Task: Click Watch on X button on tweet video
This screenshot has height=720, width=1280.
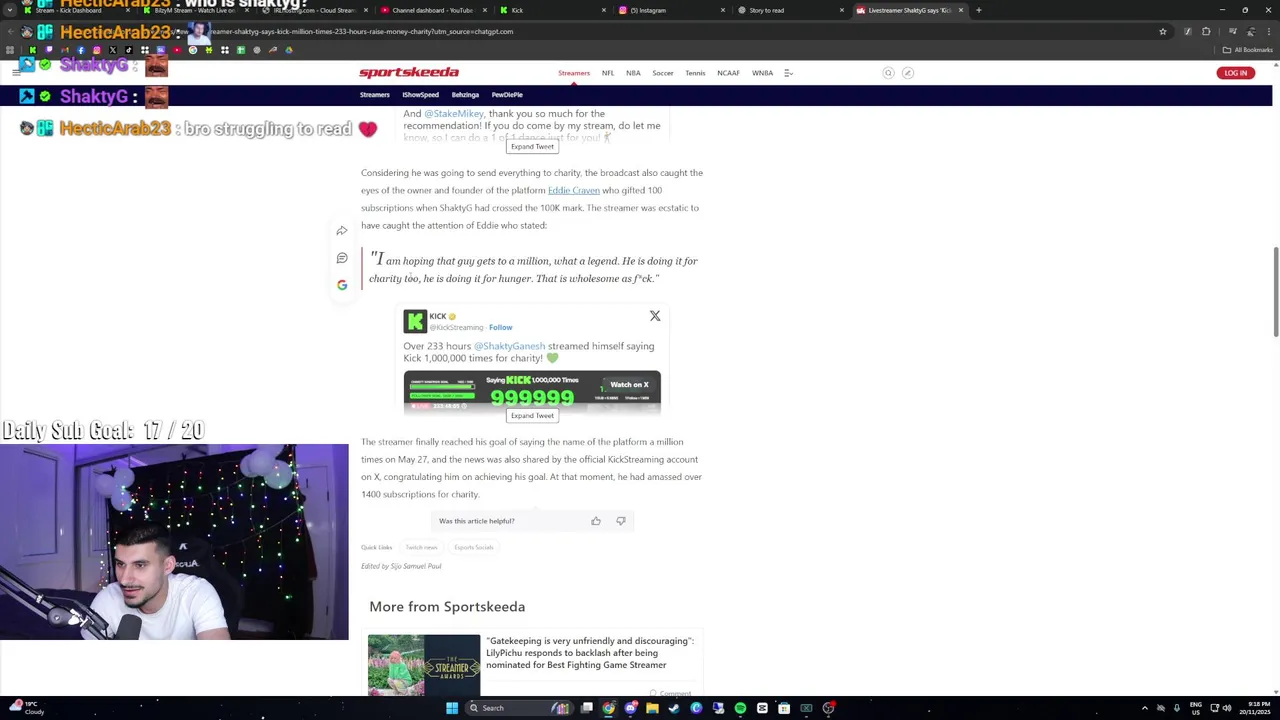Action: [x=629, y=384]
